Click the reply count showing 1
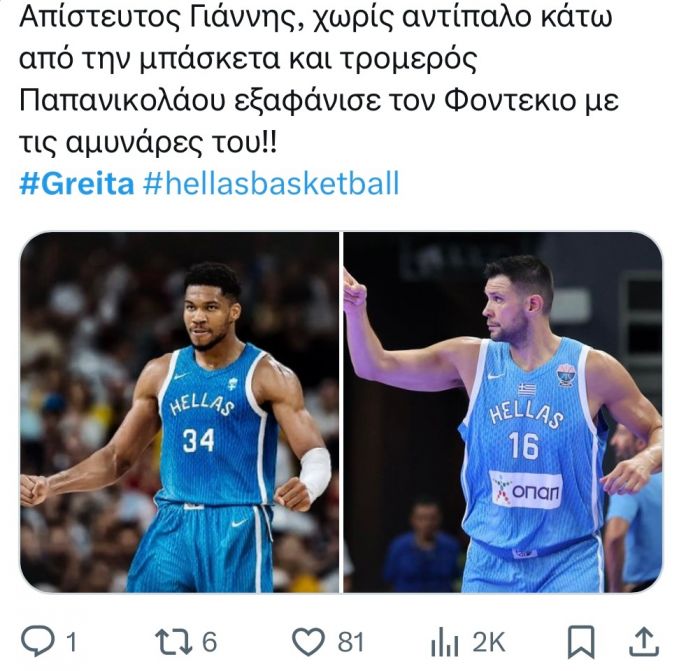 [71, 642]
